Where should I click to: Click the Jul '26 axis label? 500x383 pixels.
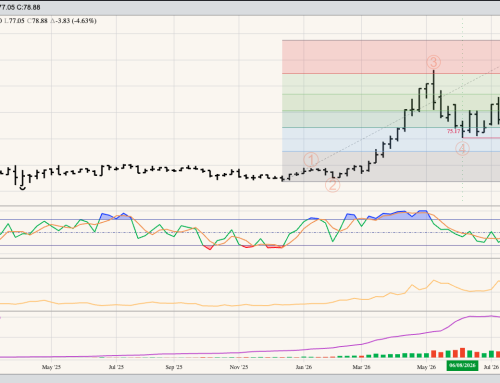click(491, 367)
